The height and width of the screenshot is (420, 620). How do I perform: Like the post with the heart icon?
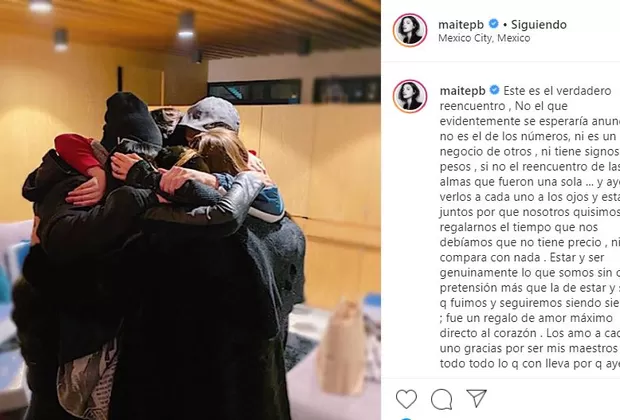[x=406, y=399]
